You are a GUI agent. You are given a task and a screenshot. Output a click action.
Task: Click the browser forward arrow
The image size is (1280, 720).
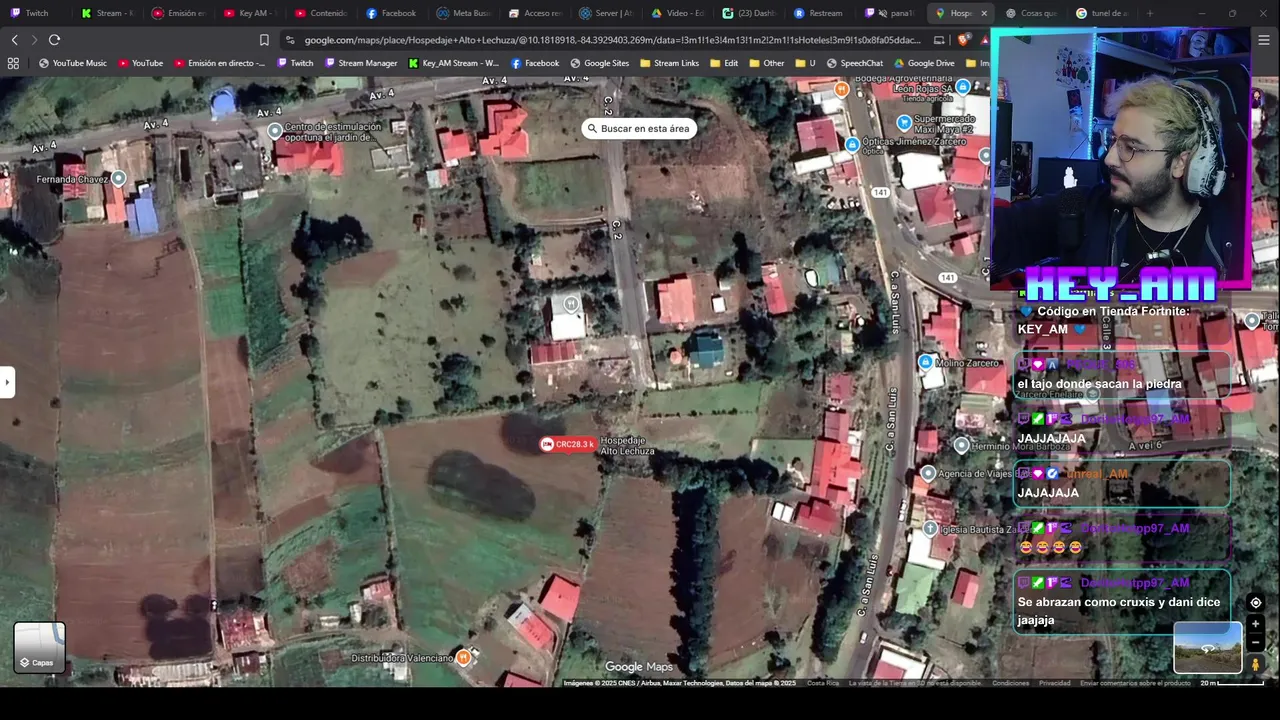pyautogui.click(x=34, y=40)
